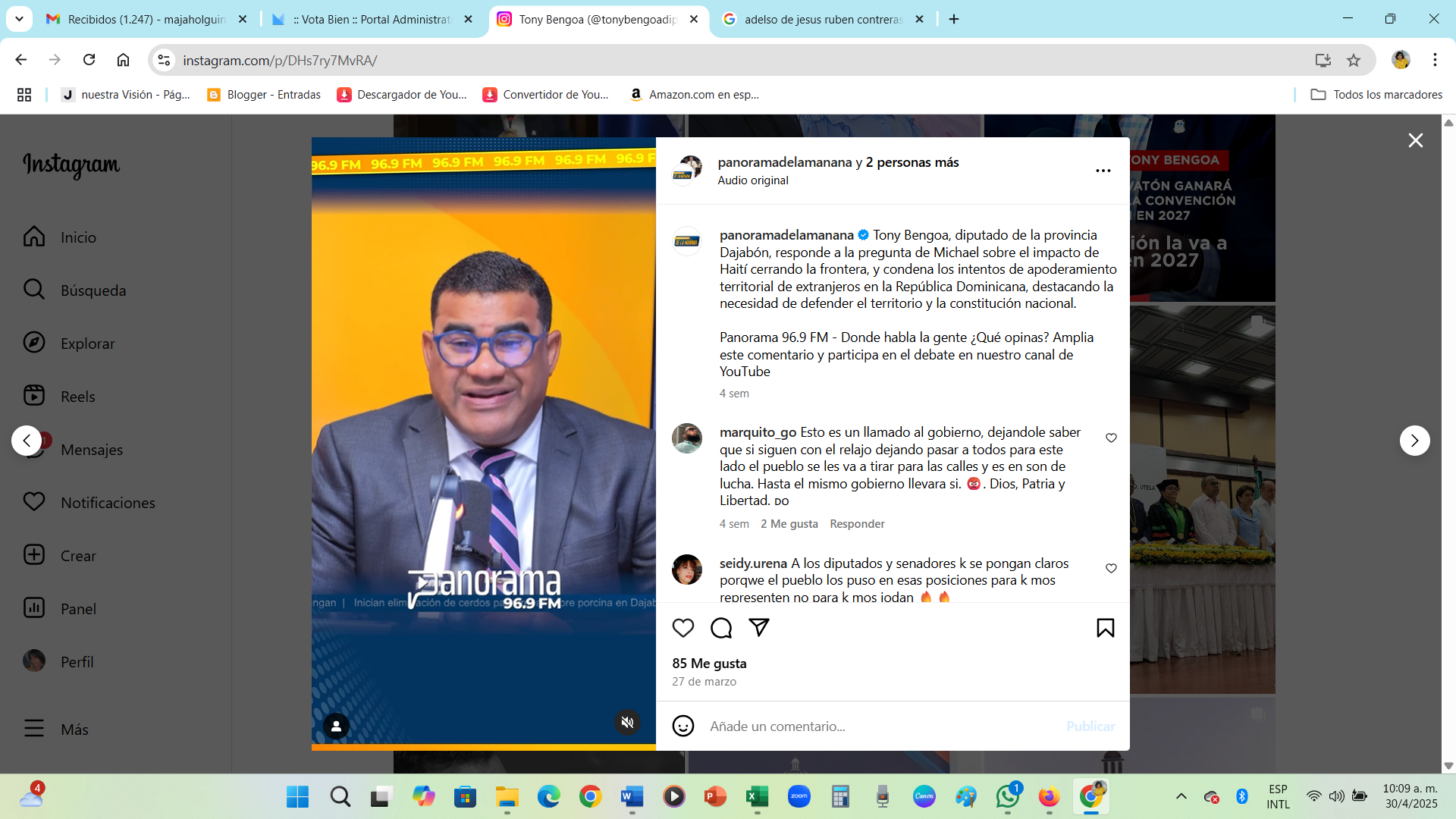The height and width of the screenshot is (819, 1456).
Task: Open comment bubble icon under post
Action: (x=721, y=628)
